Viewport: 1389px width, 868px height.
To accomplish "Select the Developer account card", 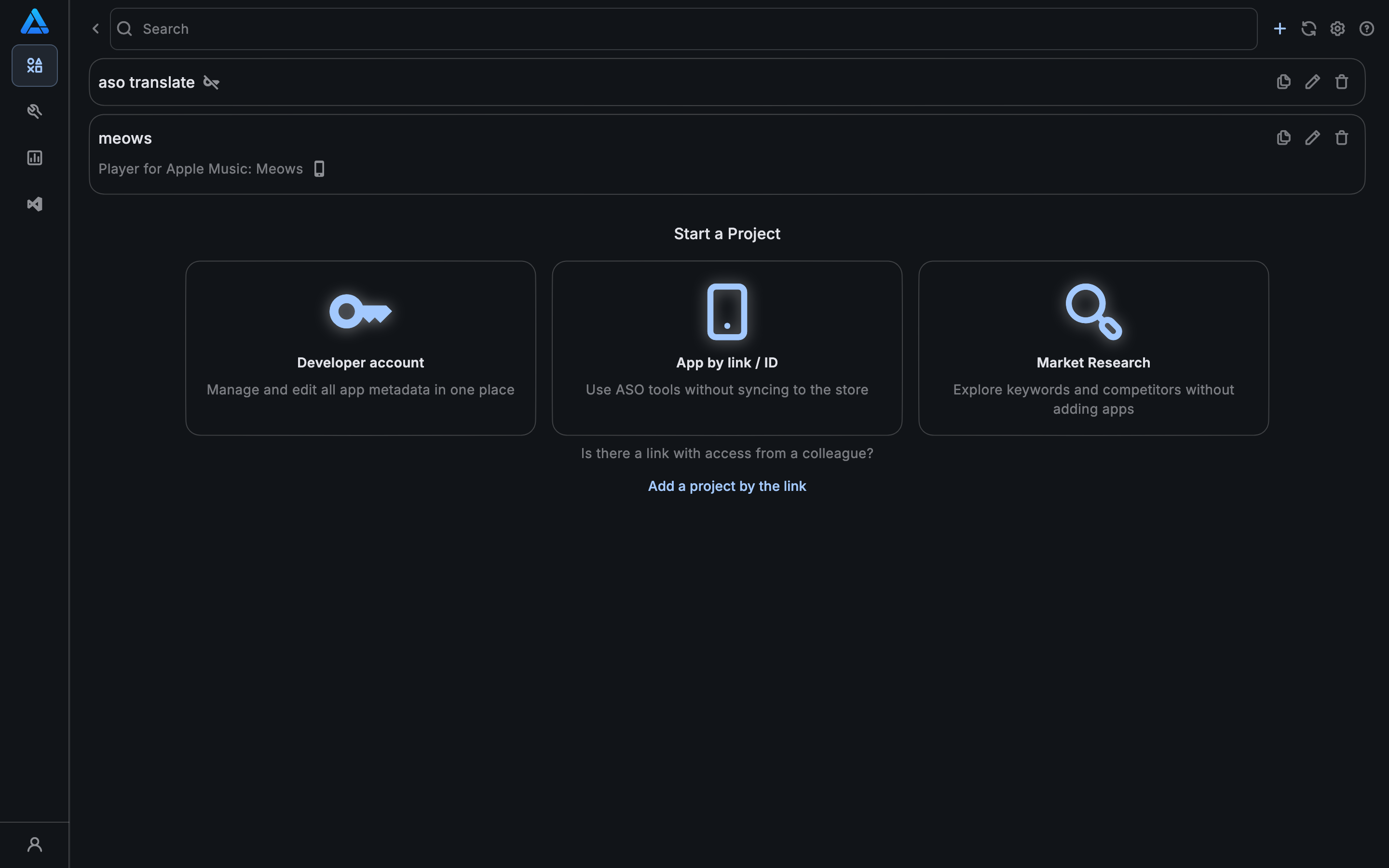I will coord(360,348).
